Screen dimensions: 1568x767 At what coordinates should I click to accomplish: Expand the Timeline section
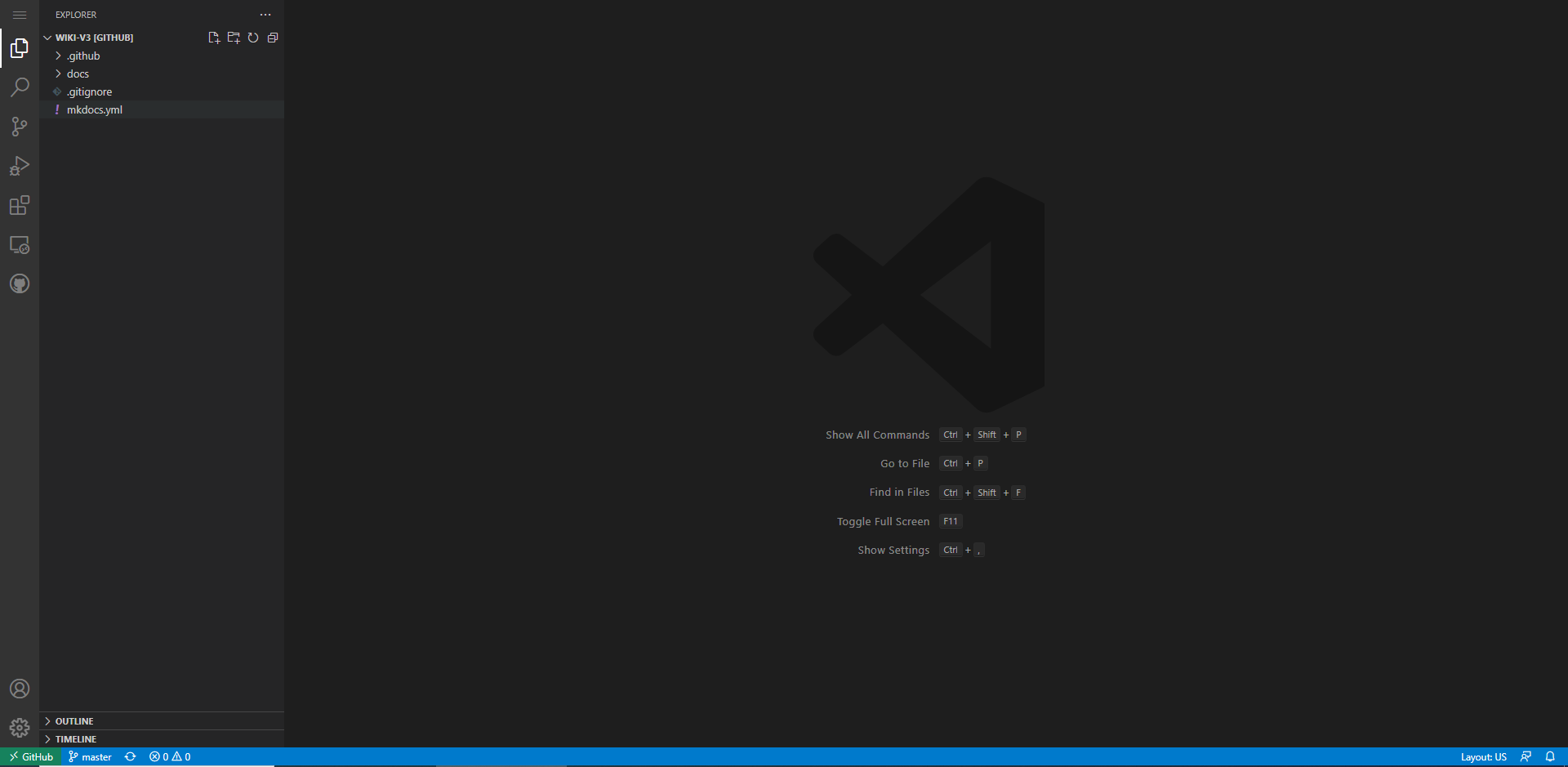point(76,739)
